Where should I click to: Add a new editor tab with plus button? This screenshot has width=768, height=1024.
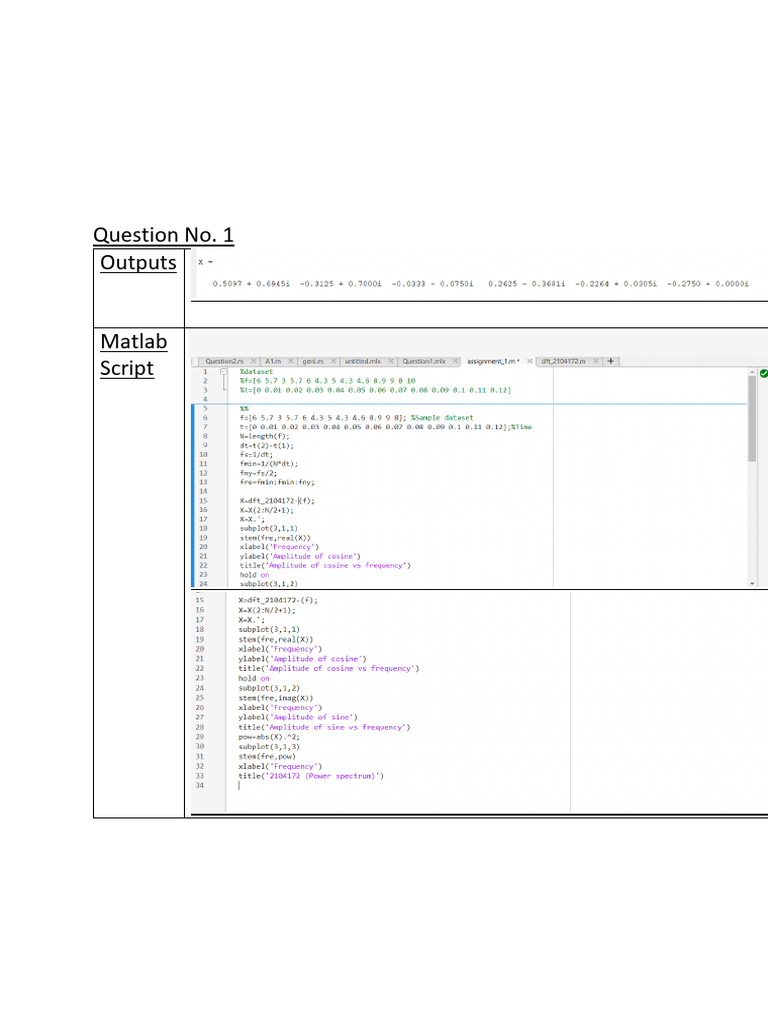[611, 361]
